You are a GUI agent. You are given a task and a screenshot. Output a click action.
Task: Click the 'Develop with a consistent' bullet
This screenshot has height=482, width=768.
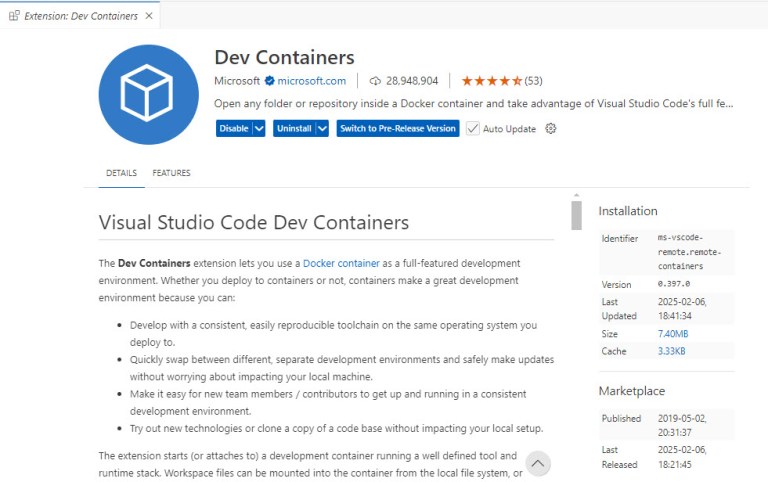point(333,334)
